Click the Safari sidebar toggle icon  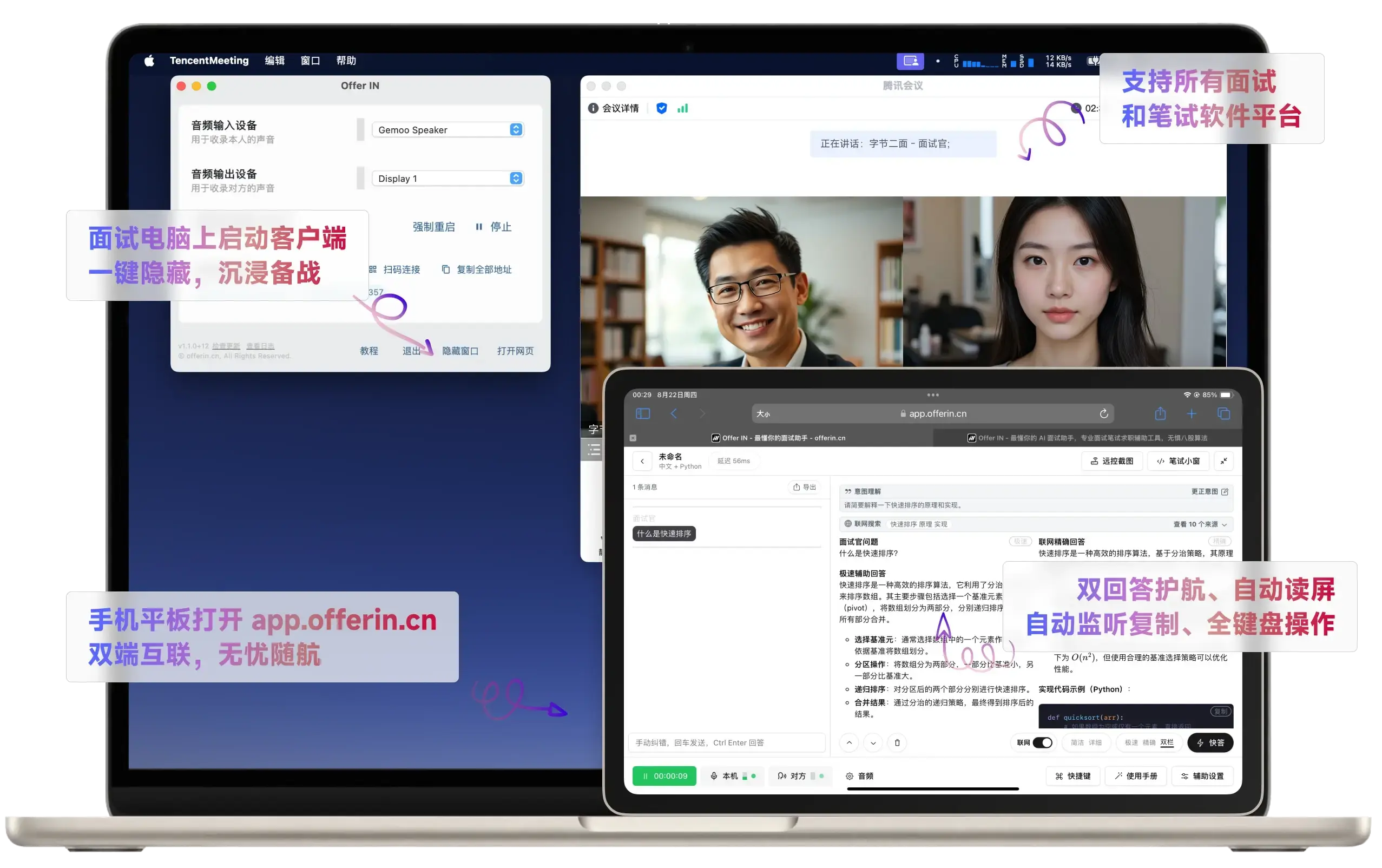coord(643,414)
